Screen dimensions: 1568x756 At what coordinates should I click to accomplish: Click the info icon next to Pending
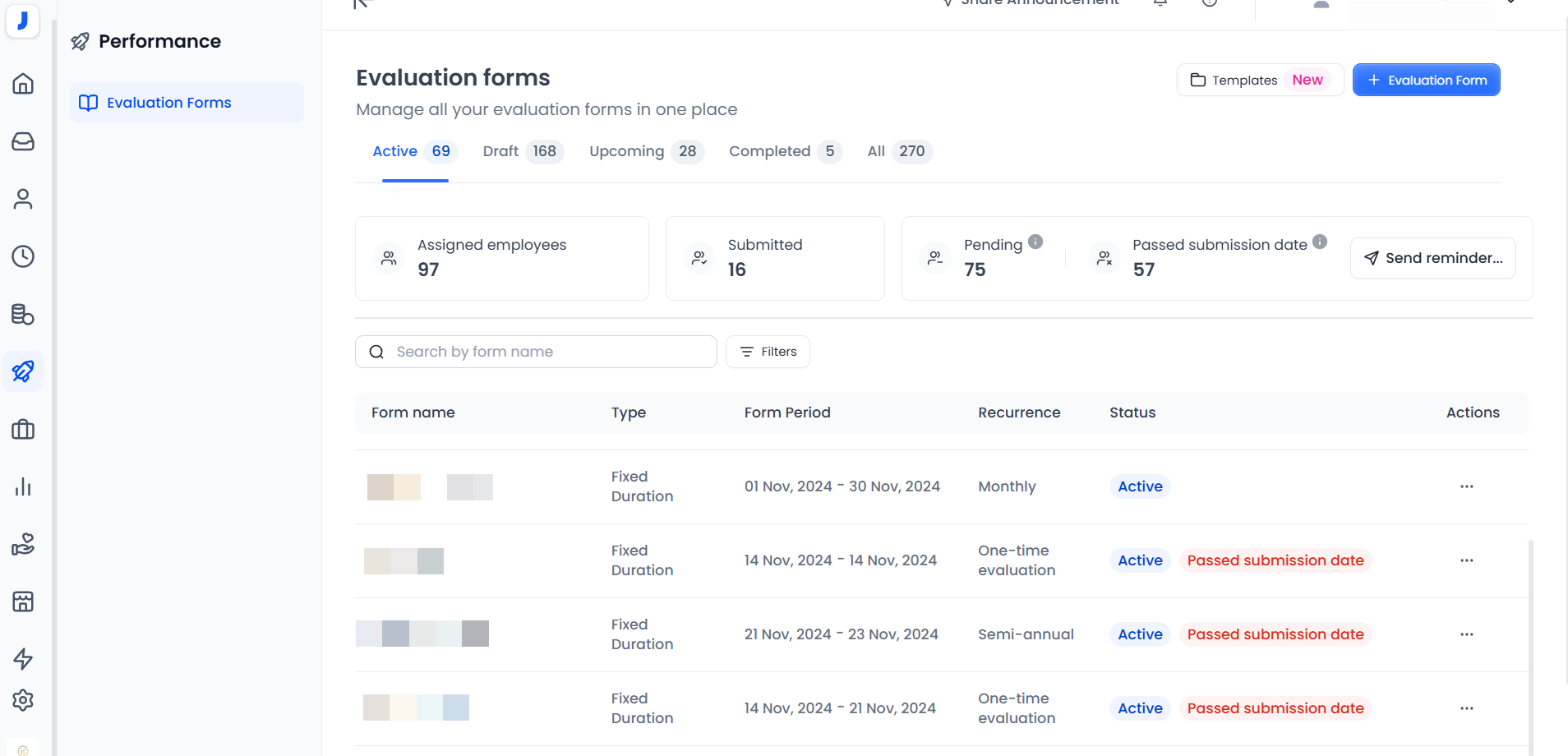click(x=1035, y=242)
